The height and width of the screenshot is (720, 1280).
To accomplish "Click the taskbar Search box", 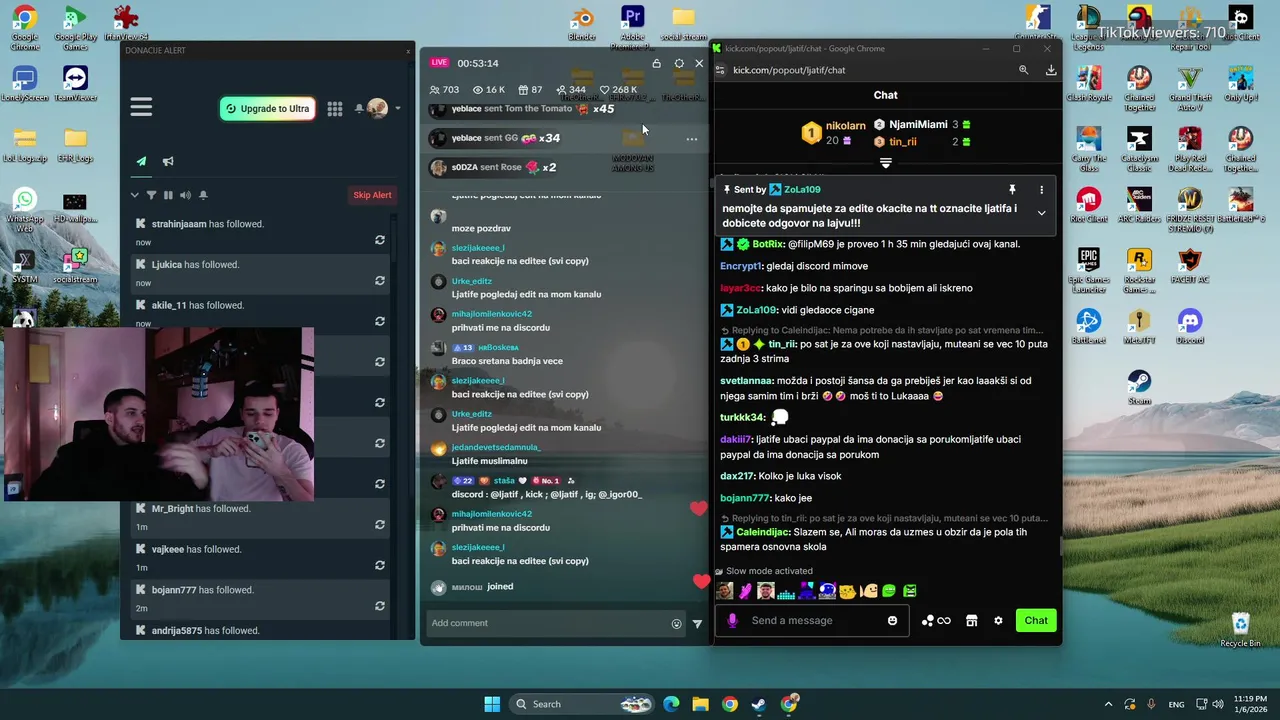I will point(582,704).
